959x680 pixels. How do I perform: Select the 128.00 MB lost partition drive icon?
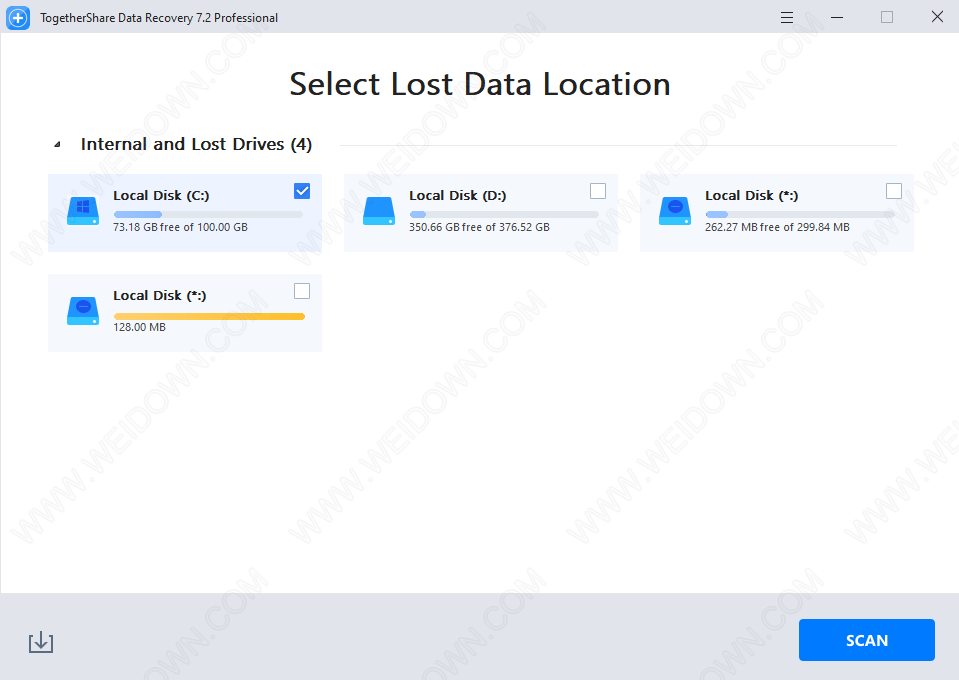pyautogui.click(x=83, y=311)
